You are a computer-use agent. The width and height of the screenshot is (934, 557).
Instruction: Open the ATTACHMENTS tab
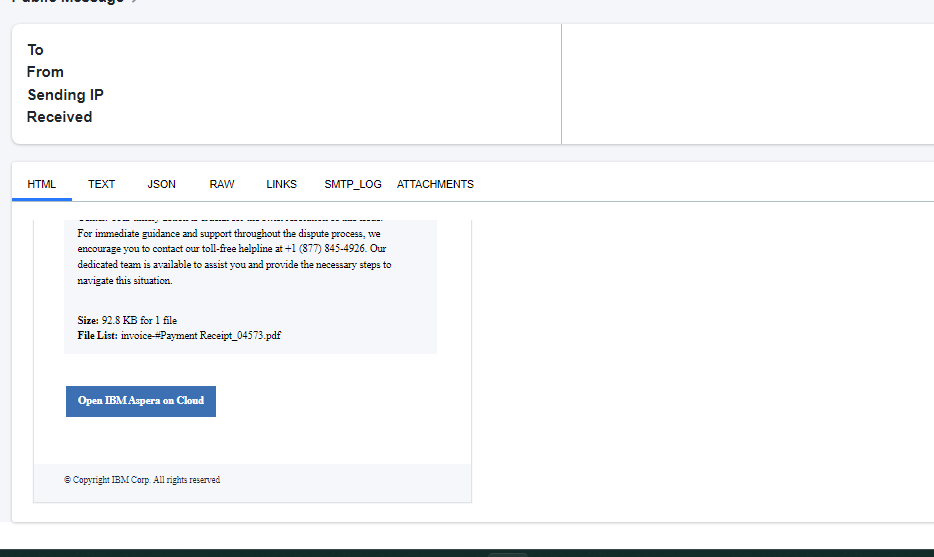point(435,184)
